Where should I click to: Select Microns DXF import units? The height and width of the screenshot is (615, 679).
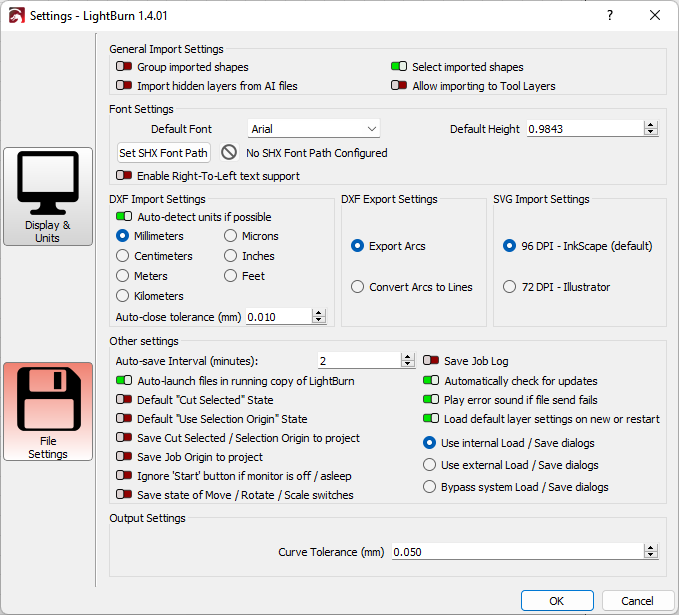230,236
